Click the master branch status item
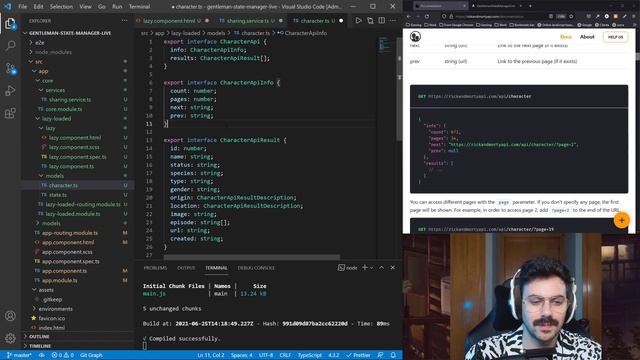The height and width of the screenshot is (360, 640). click(19, 355)
